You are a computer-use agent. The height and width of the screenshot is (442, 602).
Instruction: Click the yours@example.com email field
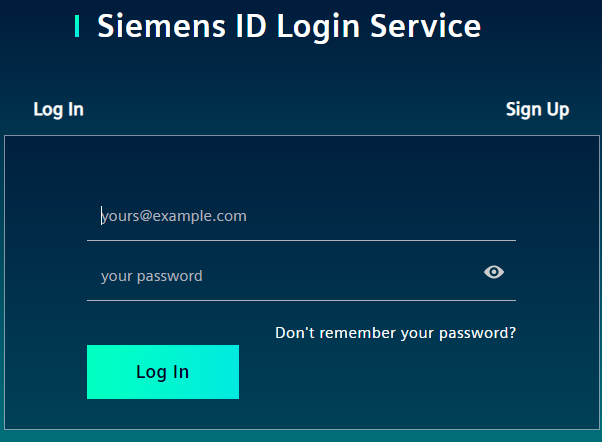point(300,216)
